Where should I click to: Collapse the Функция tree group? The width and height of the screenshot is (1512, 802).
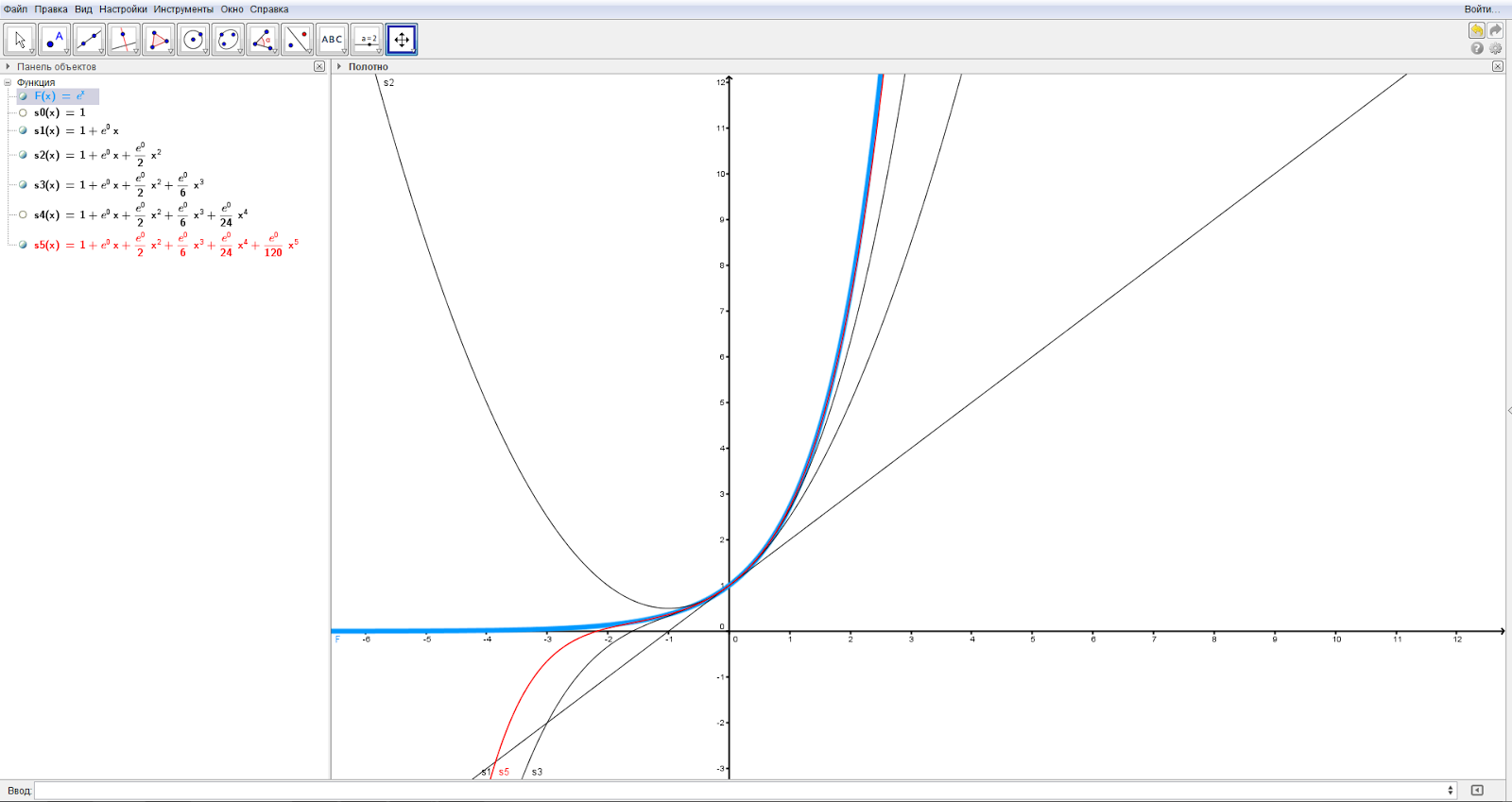(x=8, y=82)
